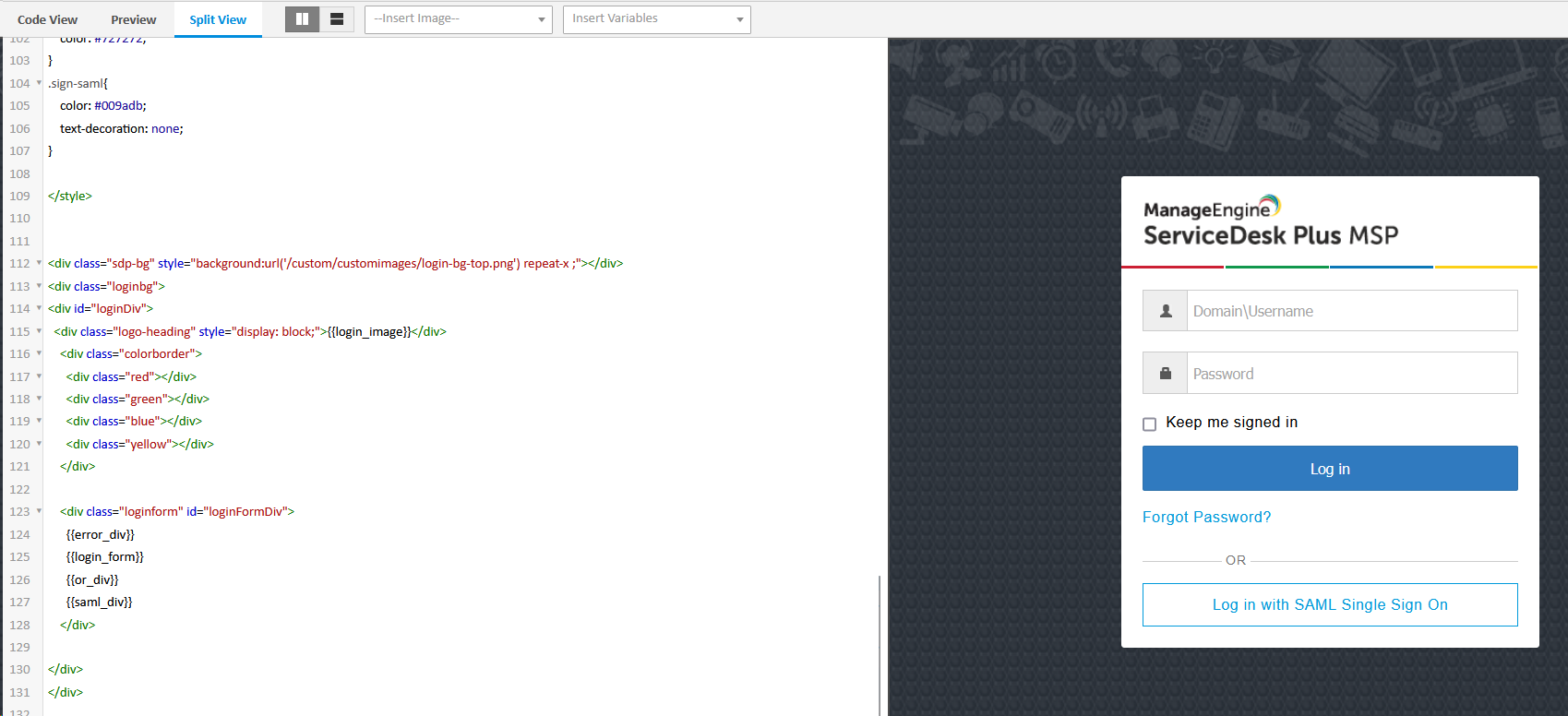Click the {{error_div}} variable on line 124
This screenshot has width=1568, height=716.
101,534
